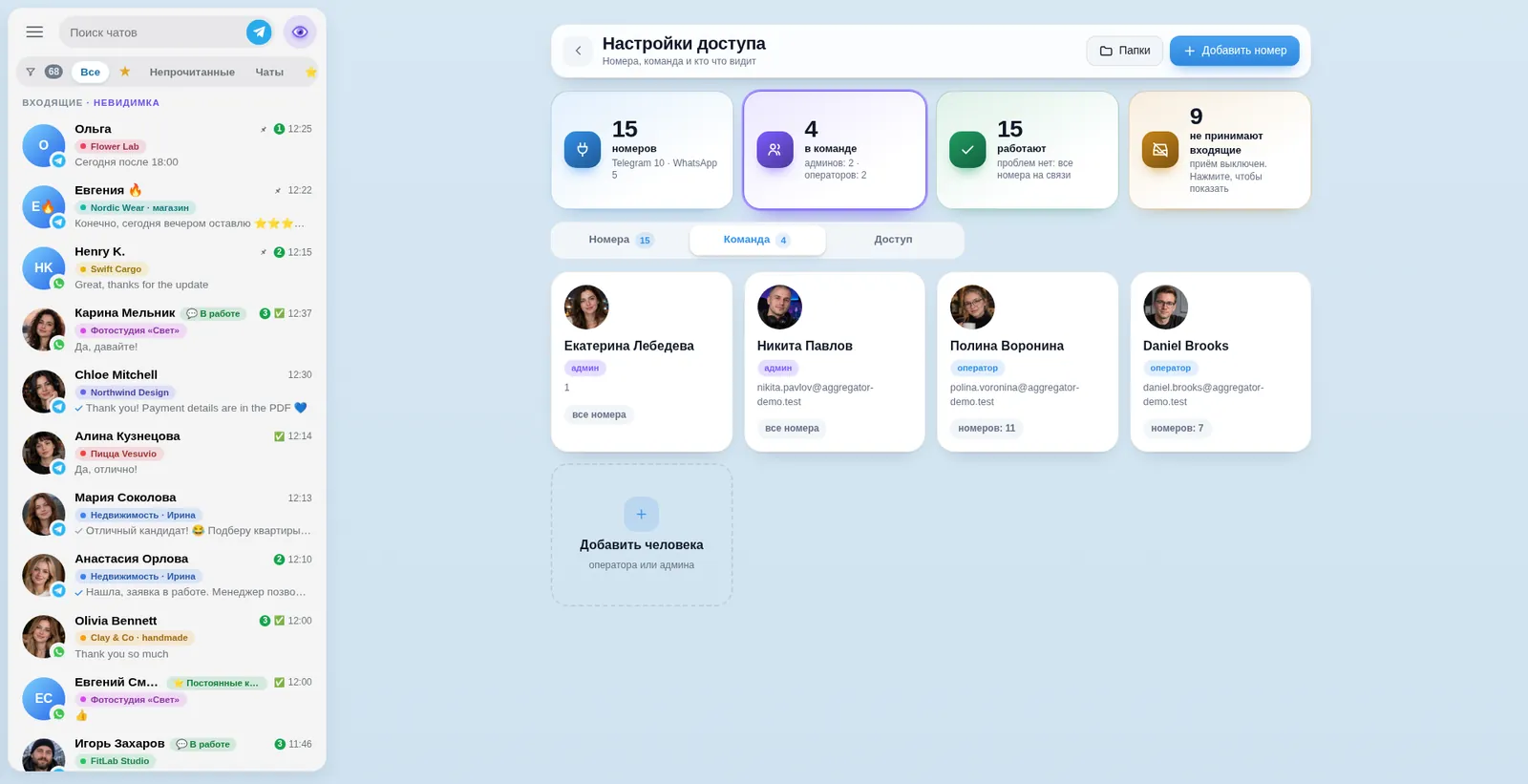Open the Номера tab
The image size is (1528, 784).
(621, 240)
